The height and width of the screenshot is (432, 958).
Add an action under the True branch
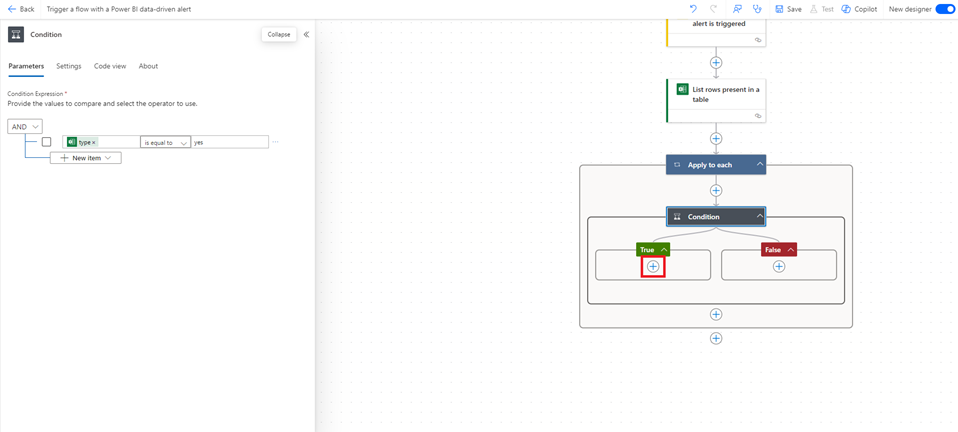(653, 266)
